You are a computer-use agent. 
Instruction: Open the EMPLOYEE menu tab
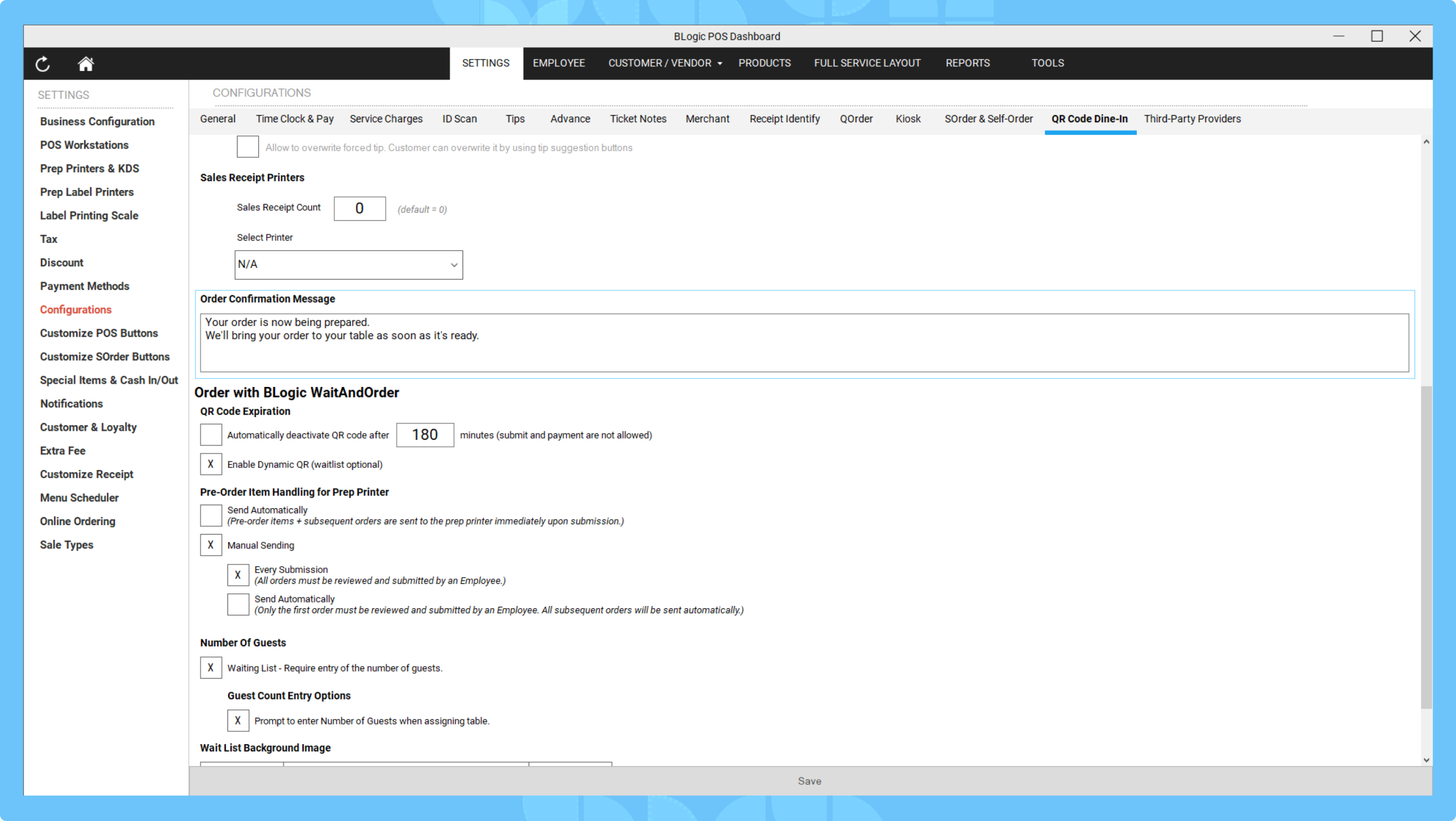tap(559, 63)
